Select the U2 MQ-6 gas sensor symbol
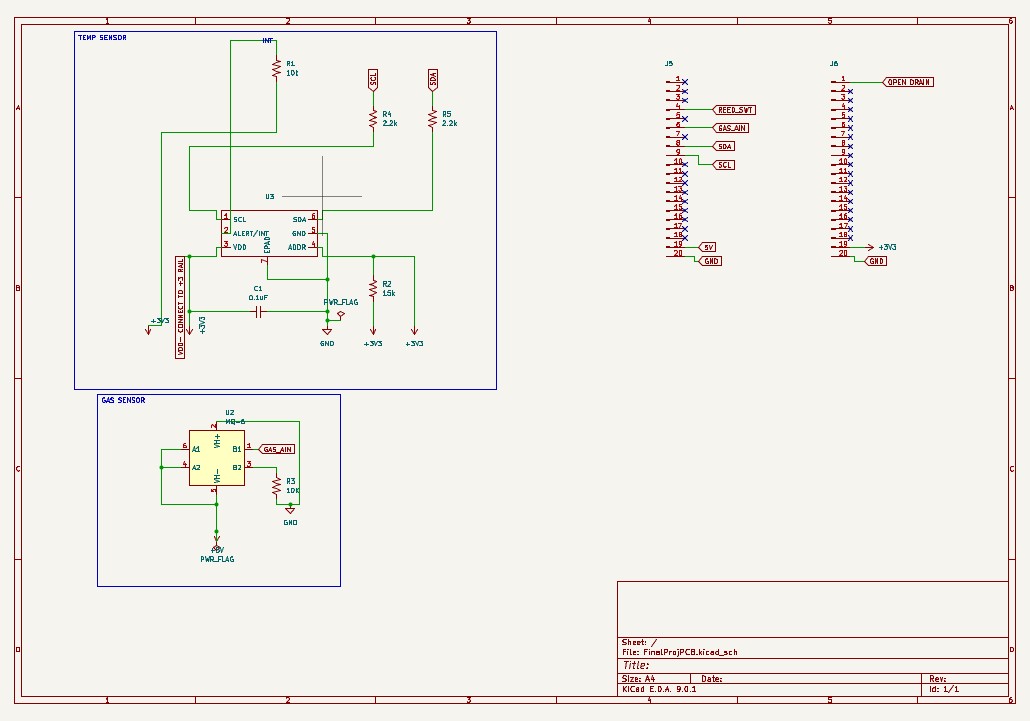This screenshot has width=1030, height=721. 217,458
